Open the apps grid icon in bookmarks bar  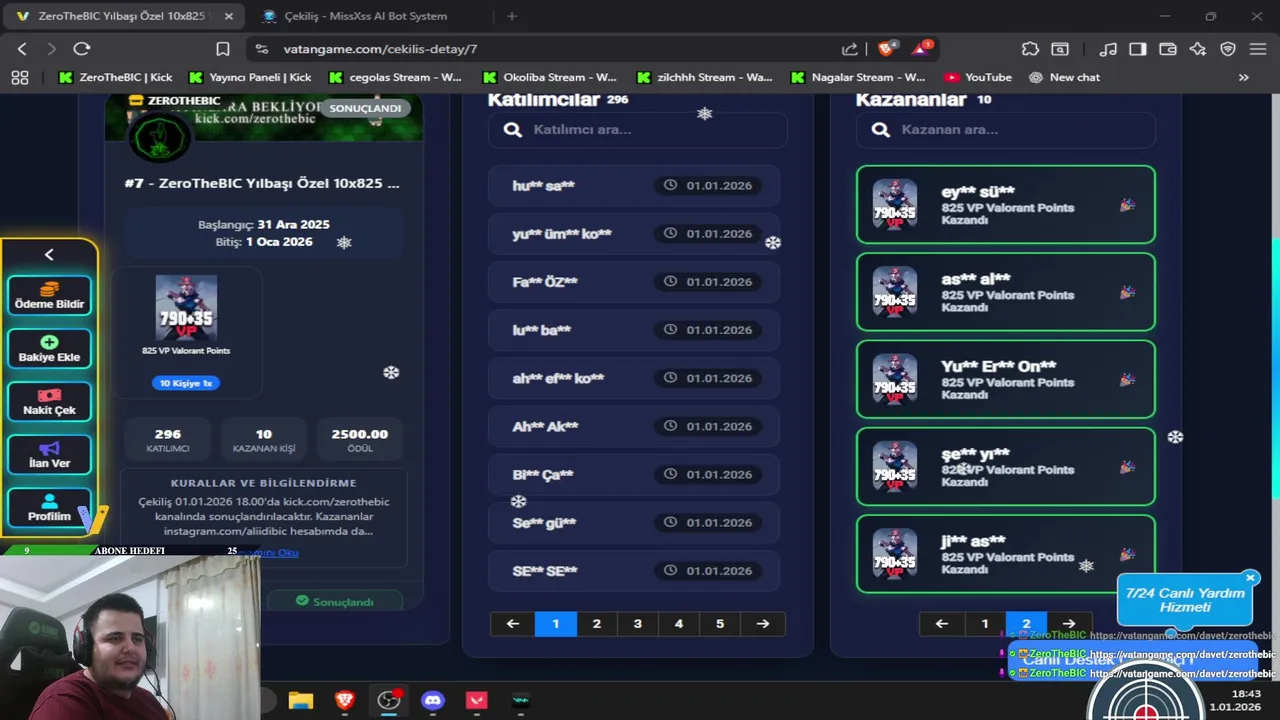(19, 77)
